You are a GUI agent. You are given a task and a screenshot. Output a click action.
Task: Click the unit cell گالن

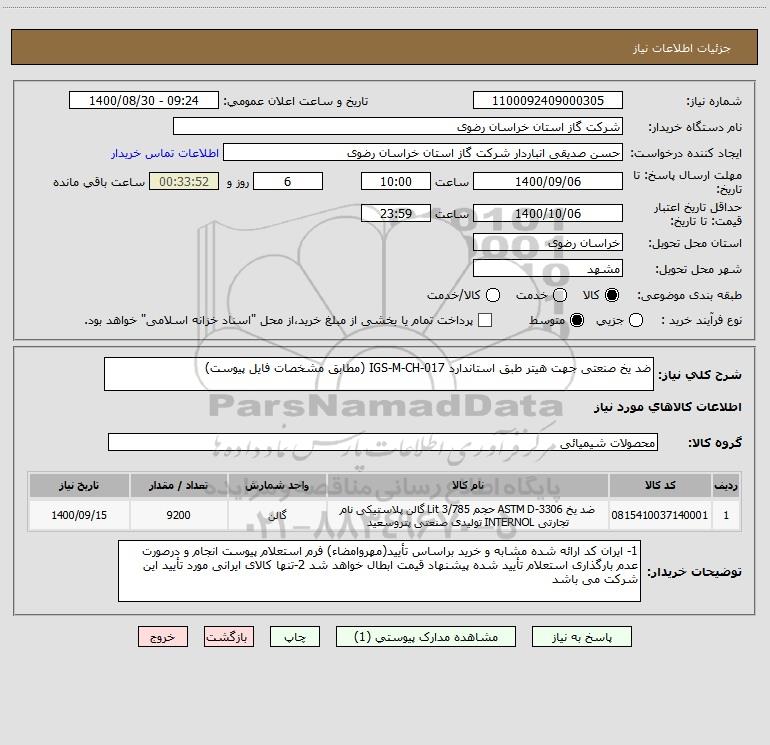[277, 515]
